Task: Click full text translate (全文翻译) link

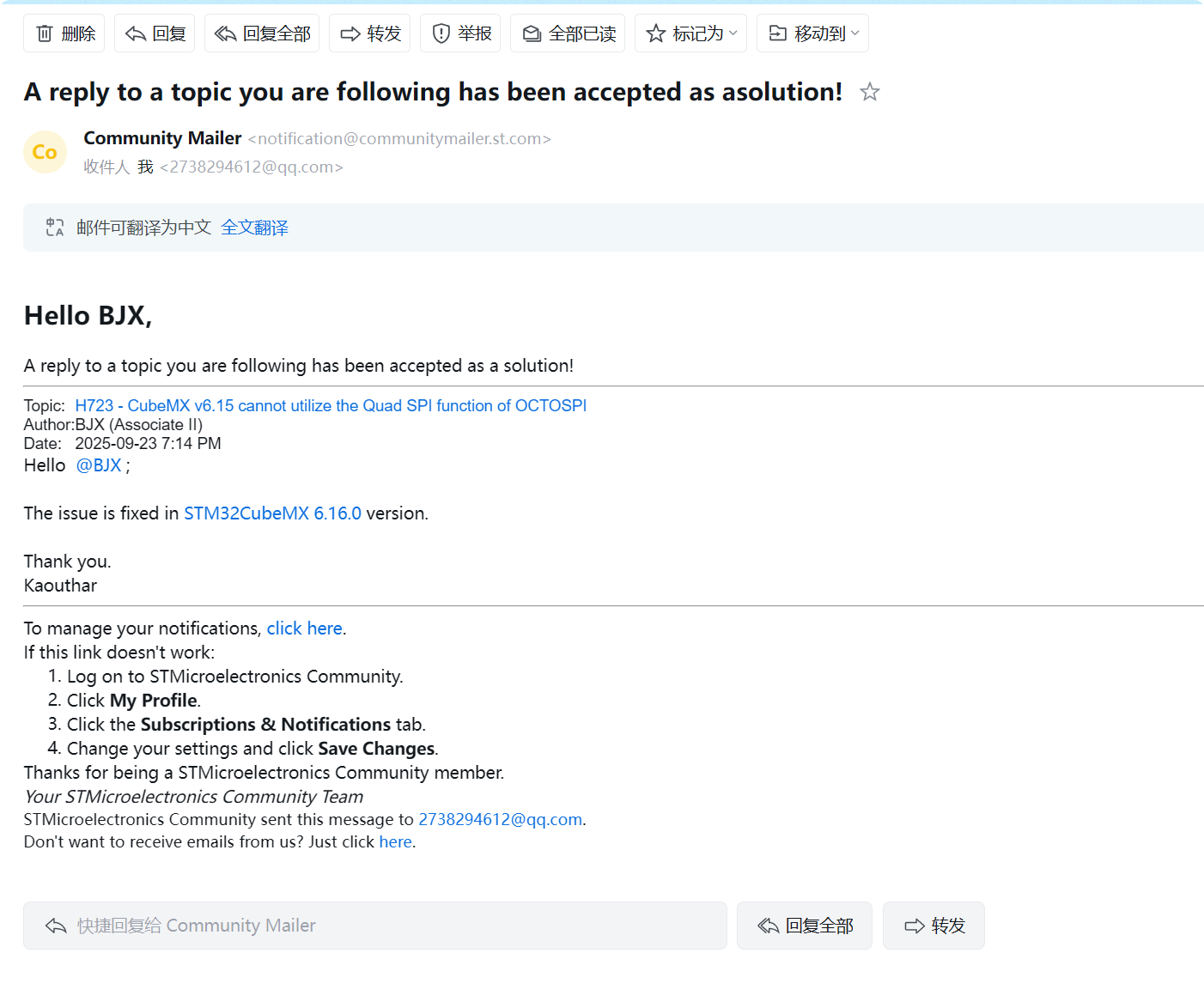Action: pyautogui.click(x=254, y=228)
